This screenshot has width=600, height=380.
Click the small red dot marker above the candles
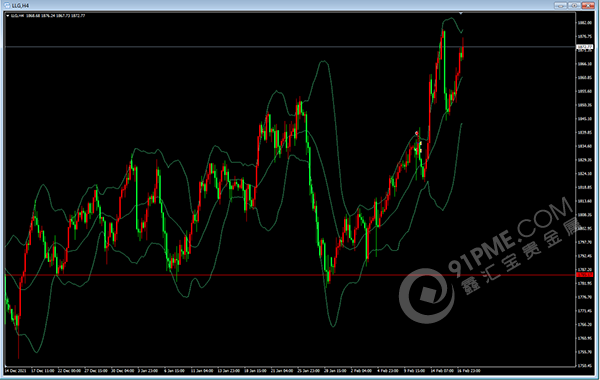pyautogui.click(x=417, y=133)
